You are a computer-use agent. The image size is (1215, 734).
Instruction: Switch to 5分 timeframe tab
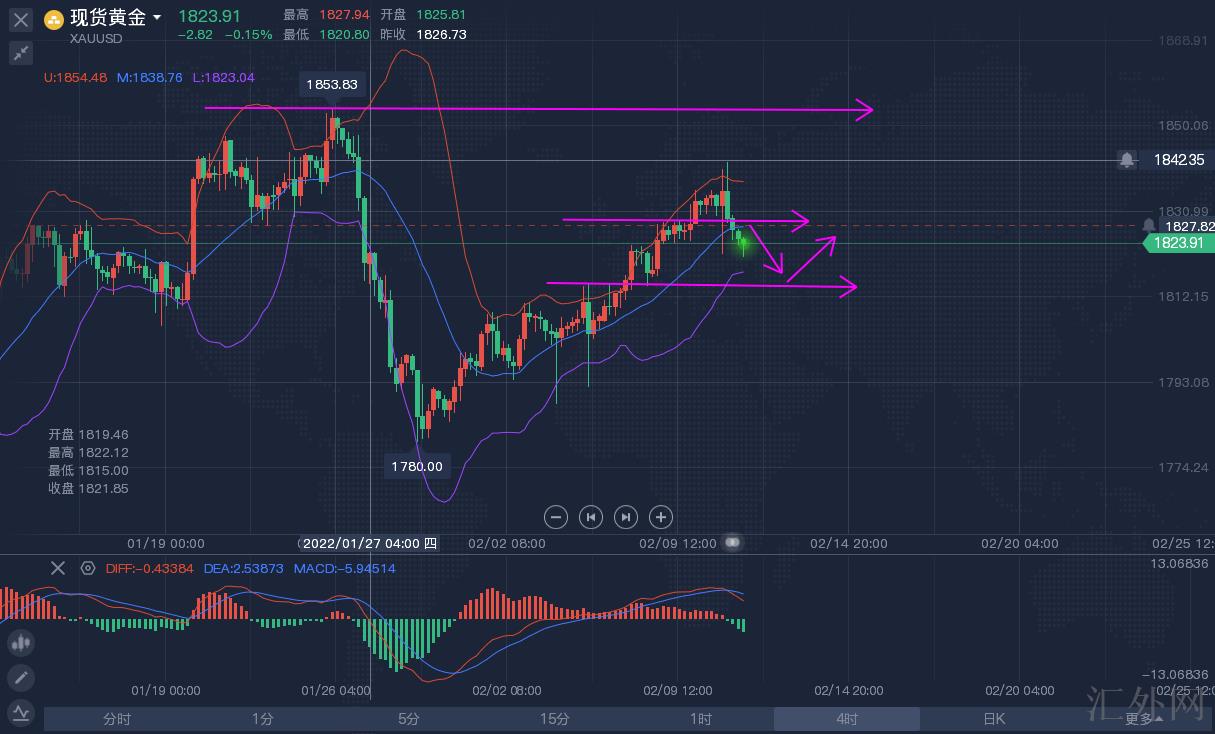[x=408, y=719]
